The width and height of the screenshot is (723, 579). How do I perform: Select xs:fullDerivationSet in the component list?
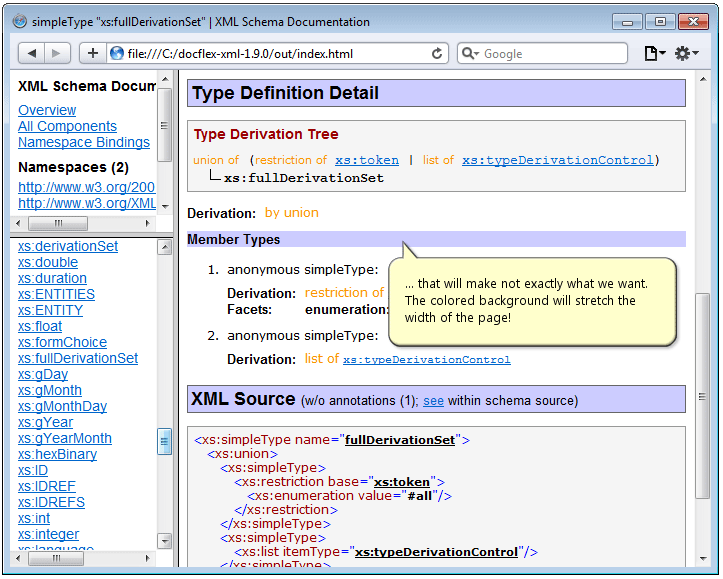[78, 358]
